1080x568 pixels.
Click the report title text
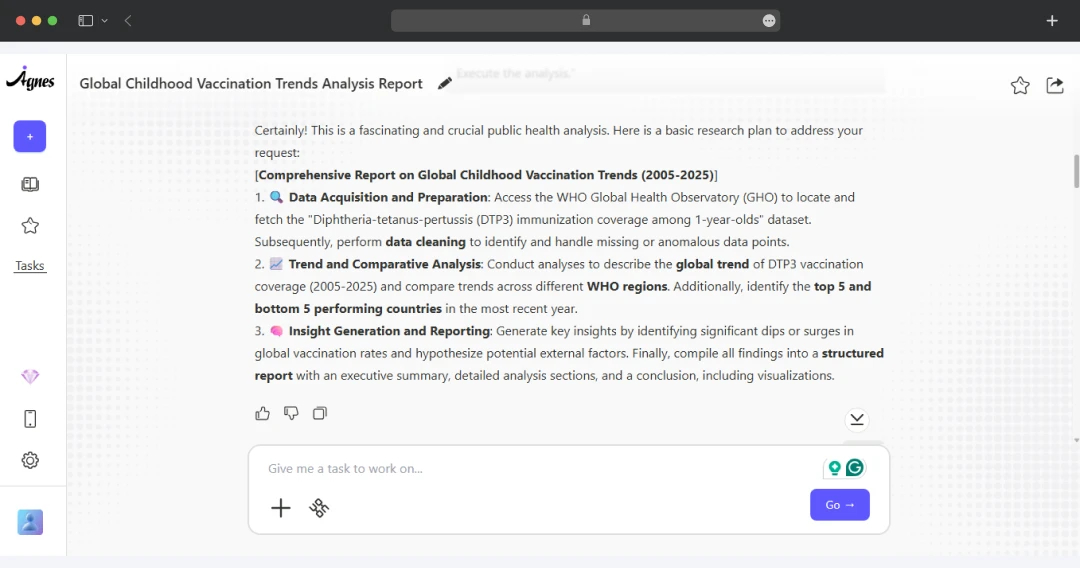(251, 83)
